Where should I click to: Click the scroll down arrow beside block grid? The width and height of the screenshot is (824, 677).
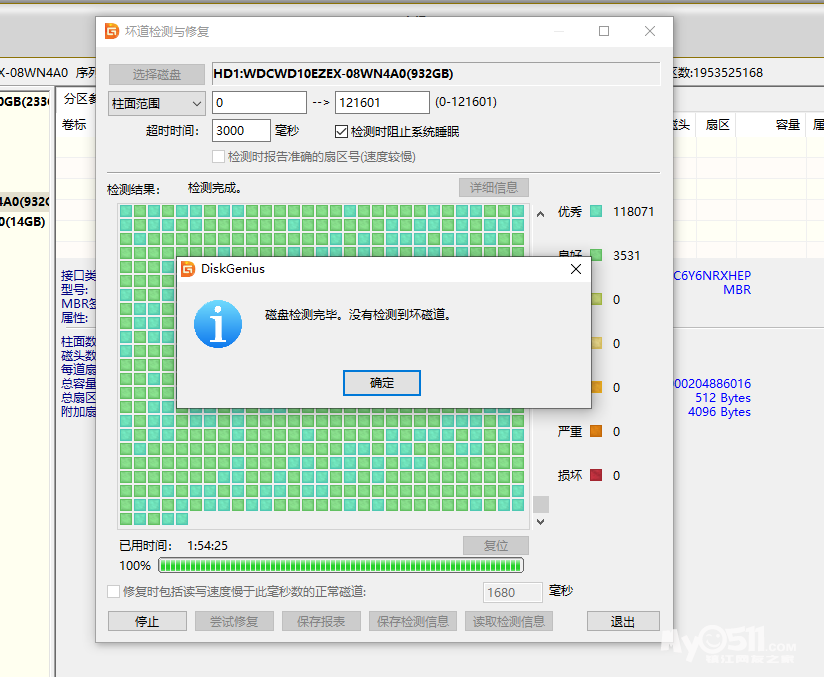coord(541,521)
